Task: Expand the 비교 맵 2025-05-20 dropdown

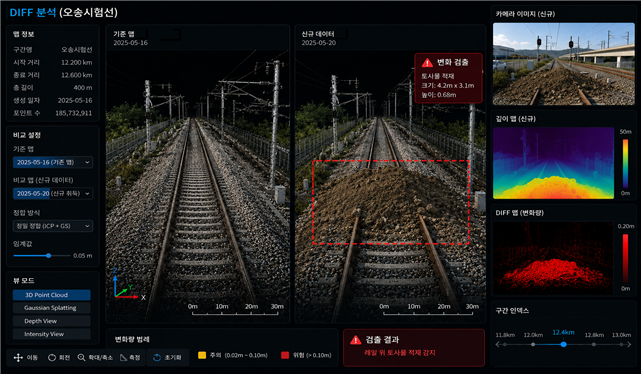Action: 53,194
